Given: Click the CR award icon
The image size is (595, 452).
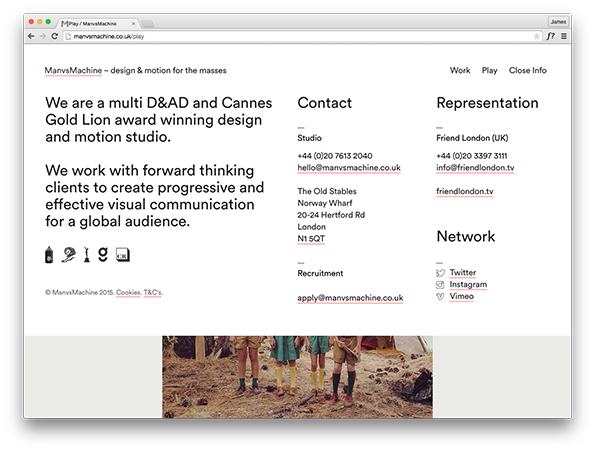Looking at the screenshot, I should point(123,255).
